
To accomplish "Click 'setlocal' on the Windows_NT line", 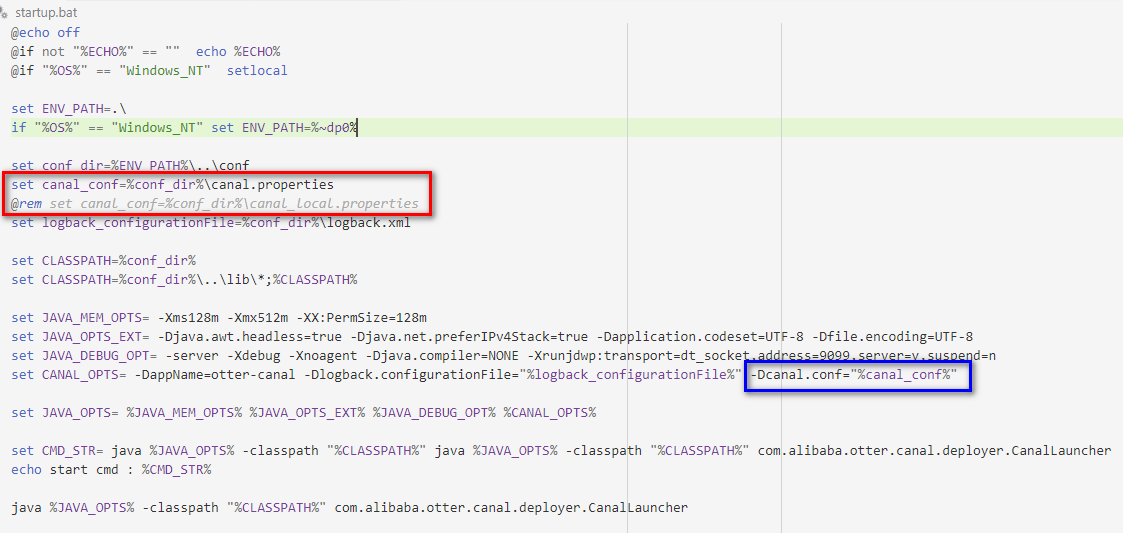I will tap(257, 71).
